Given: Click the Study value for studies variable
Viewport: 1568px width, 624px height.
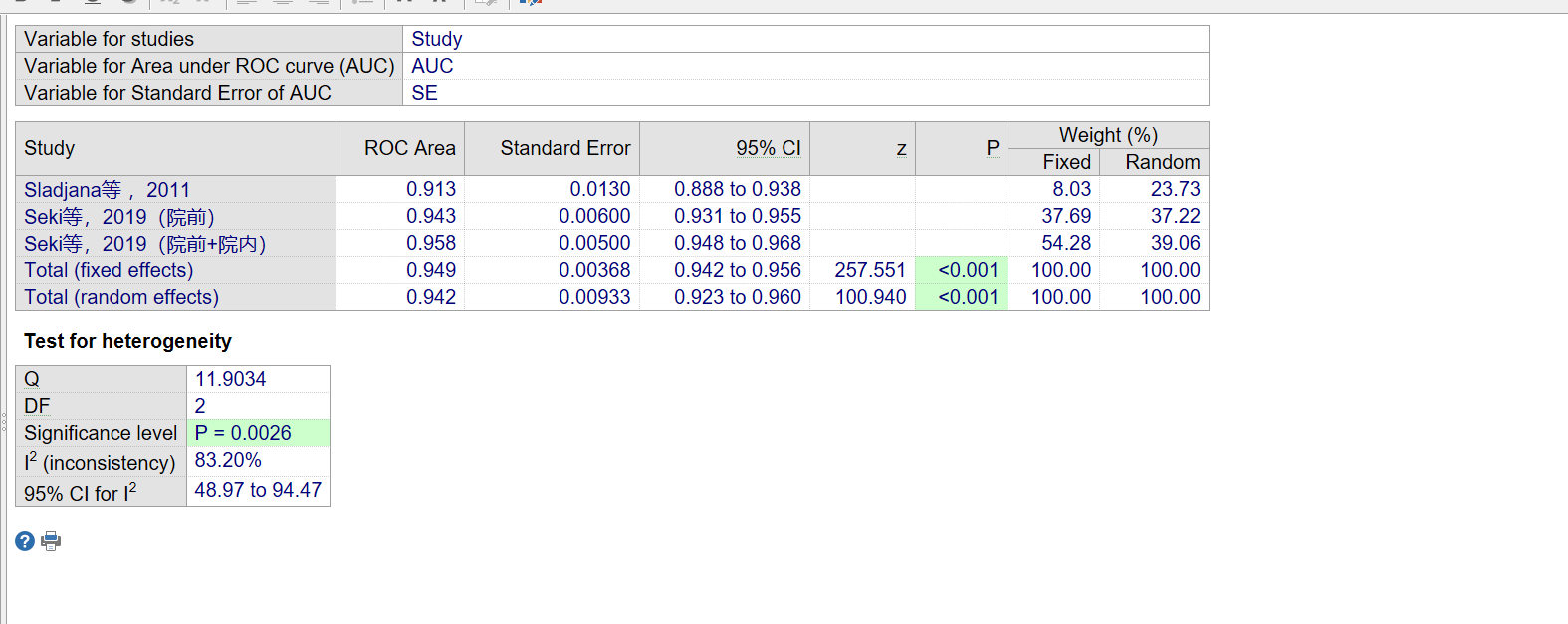Looking at the screenshot, I should tap(436, 39).
